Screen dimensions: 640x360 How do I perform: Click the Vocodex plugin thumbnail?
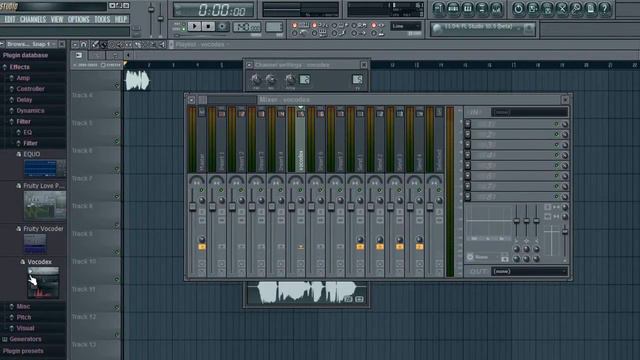pyautogui.click(x=43, y=282)
